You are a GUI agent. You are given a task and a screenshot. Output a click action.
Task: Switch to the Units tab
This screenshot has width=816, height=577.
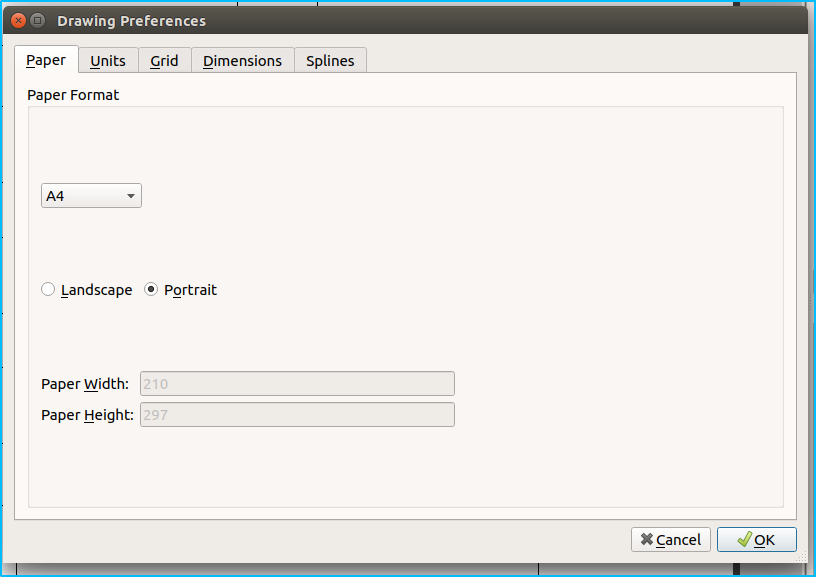click(x=108, y=61)
